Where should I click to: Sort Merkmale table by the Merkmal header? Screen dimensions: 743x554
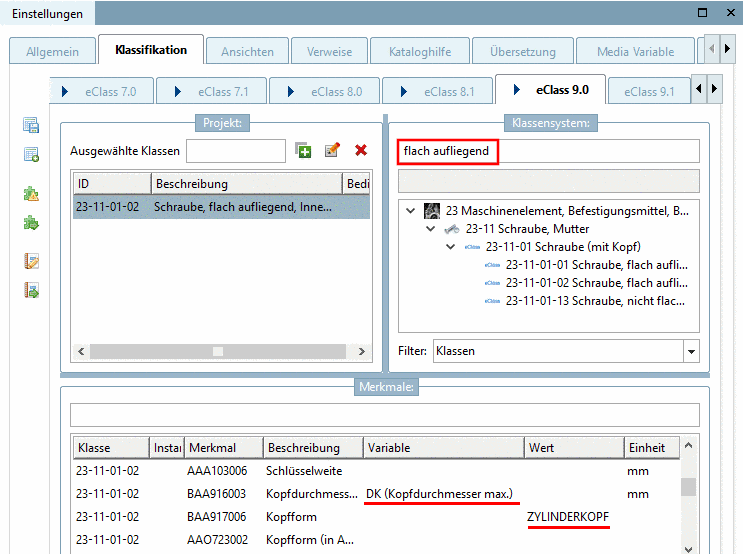[224, 448]
